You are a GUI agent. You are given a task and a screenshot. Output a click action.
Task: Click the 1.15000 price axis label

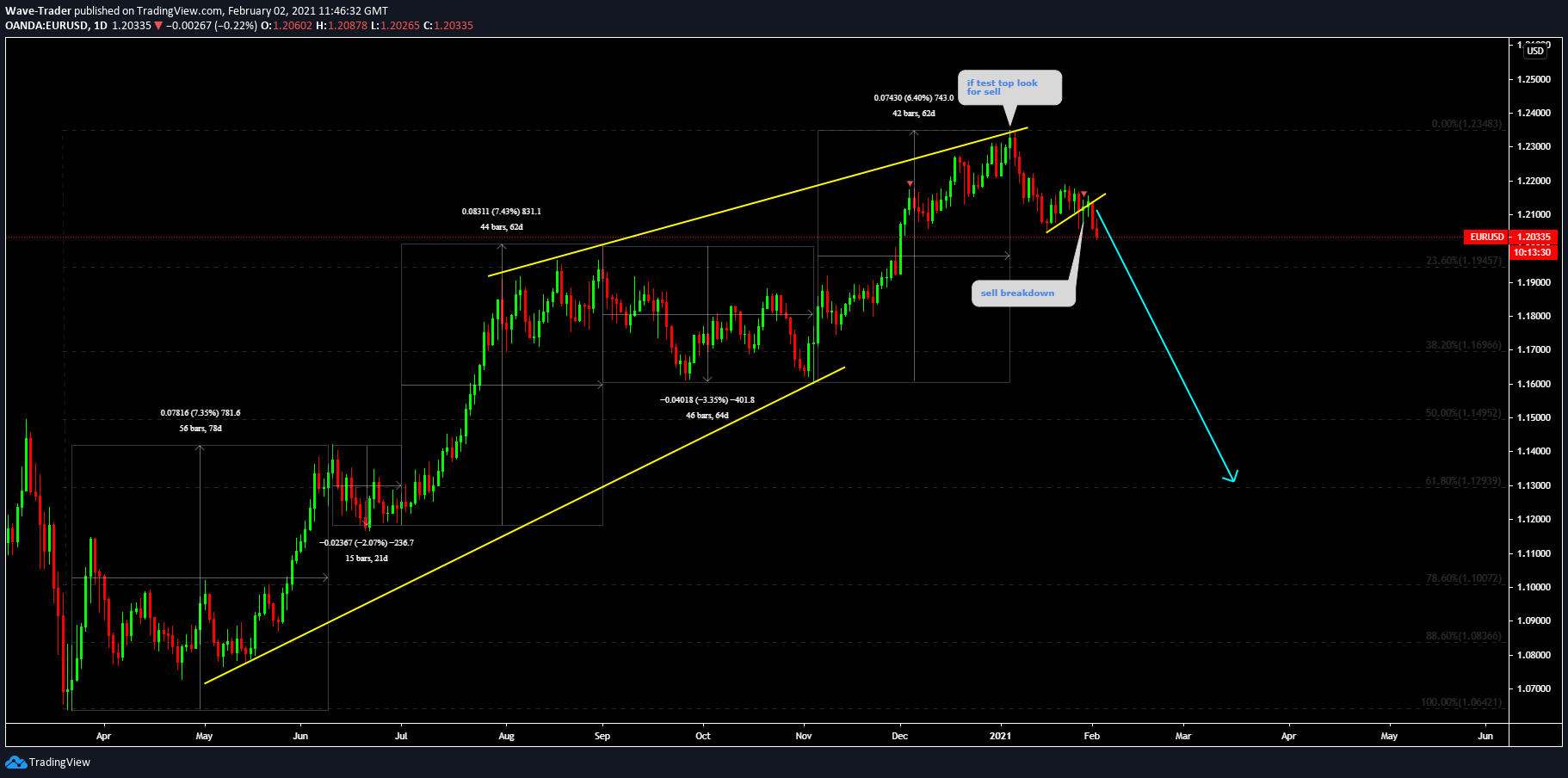point(1534,417)
